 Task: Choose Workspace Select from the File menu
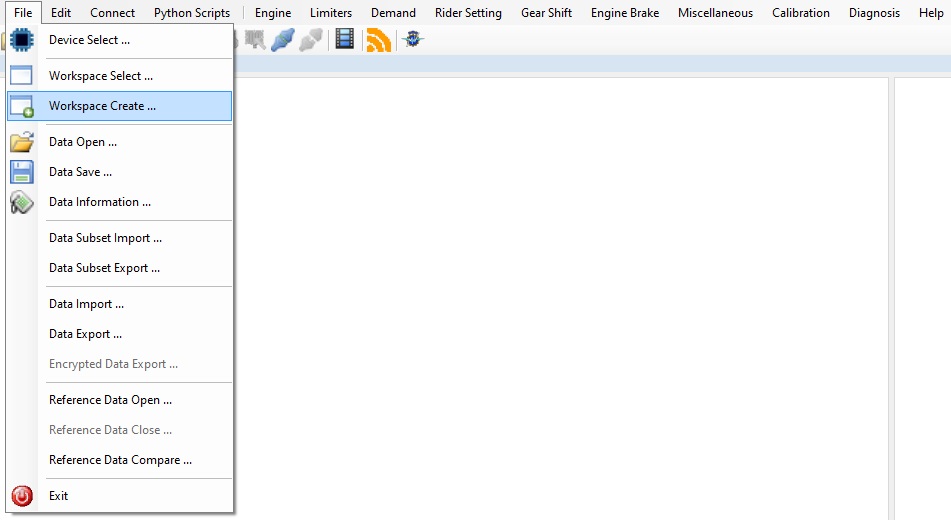pos(119,76)
